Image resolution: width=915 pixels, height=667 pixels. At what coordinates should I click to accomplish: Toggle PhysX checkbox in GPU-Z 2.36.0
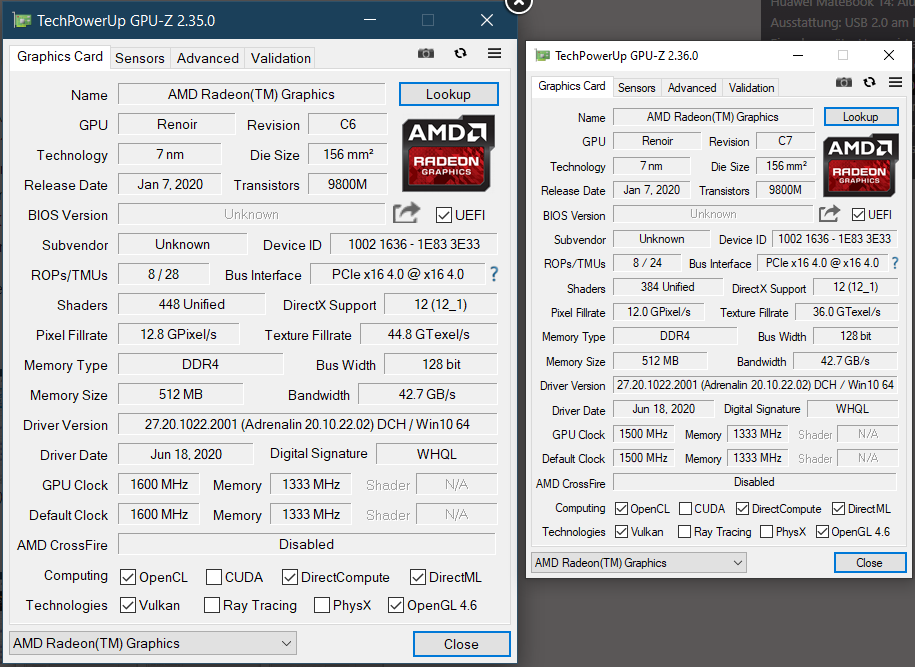pos(767,532)
